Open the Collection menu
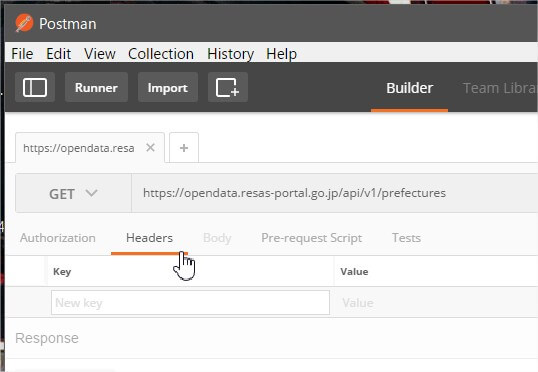Viewport: 538px width, 372px height. pos(161,54)
